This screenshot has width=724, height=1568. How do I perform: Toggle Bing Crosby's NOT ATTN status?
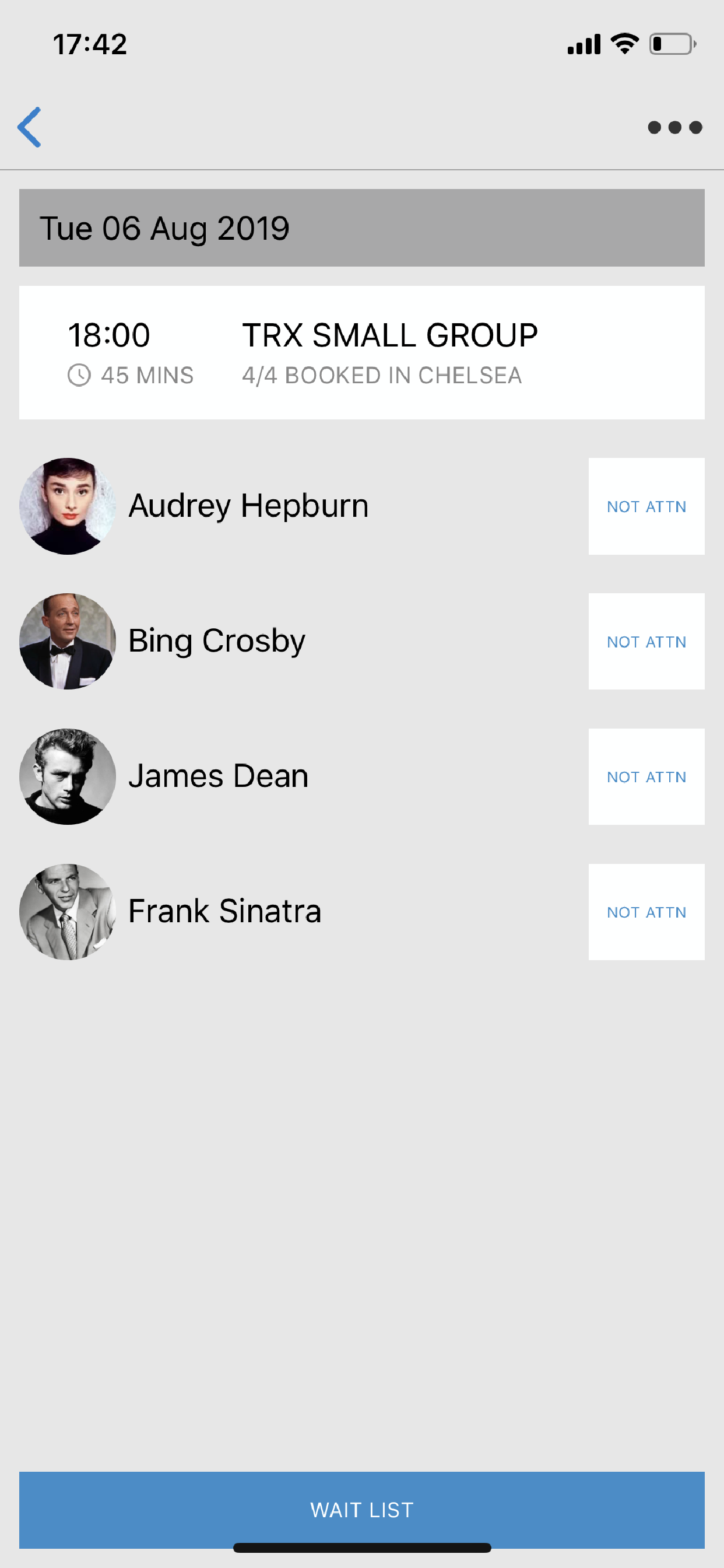(x=646, y=642)
